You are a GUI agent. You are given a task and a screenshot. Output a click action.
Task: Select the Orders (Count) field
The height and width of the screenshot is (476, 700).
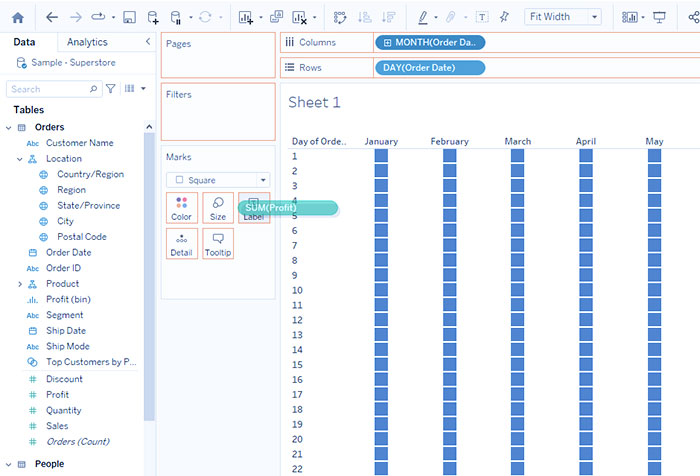(x=78, y=442)
